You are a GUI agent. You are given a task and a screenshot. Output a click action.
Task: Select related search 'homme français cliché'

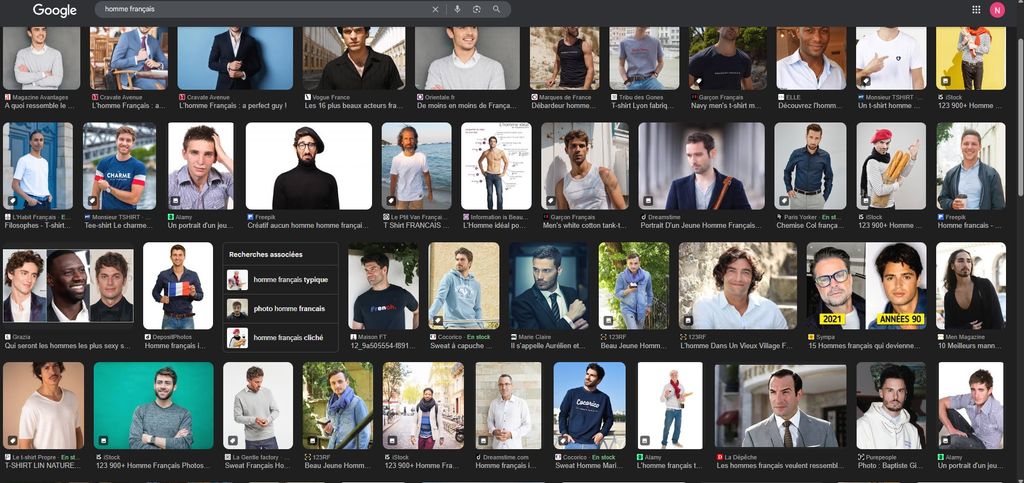pyautogui.click(x=288, y=338)
